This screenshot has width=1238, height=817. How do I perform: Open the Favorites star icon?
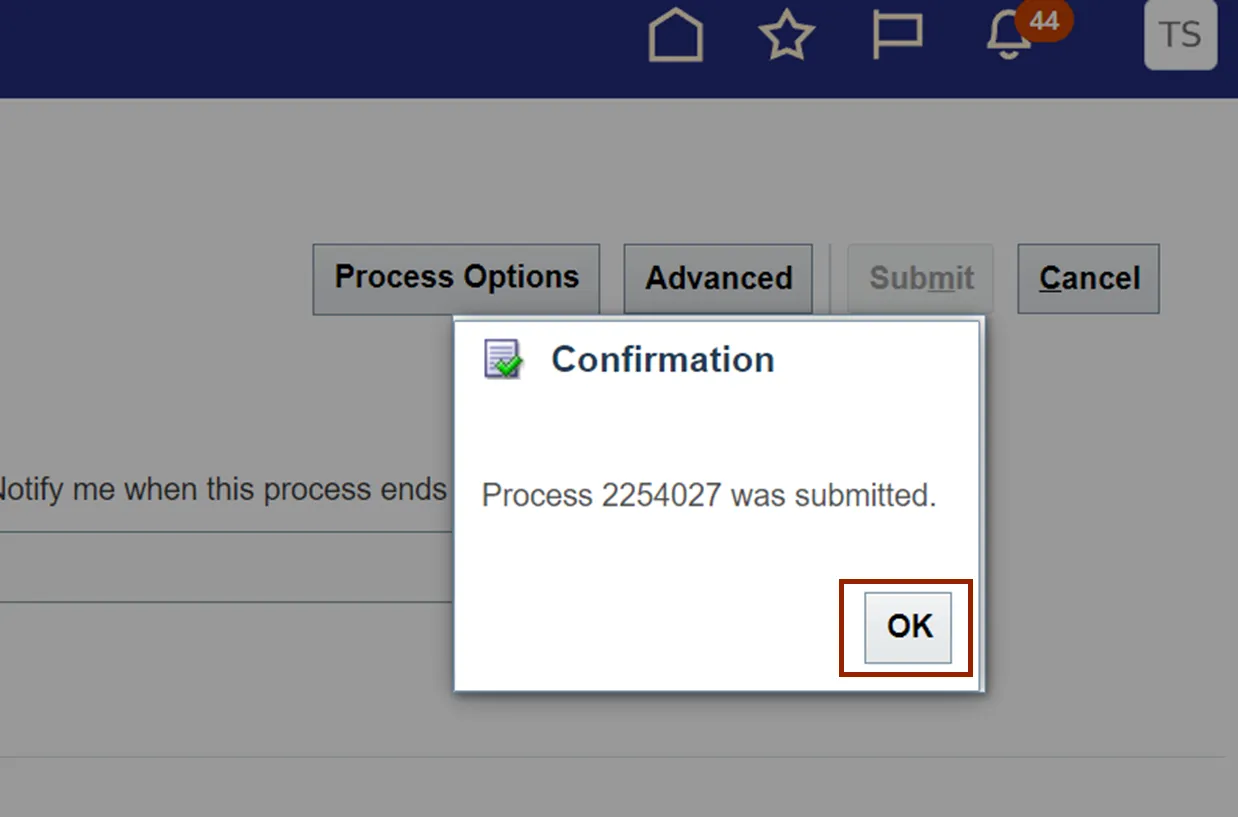pyautogui.click(x=787, y=37)
